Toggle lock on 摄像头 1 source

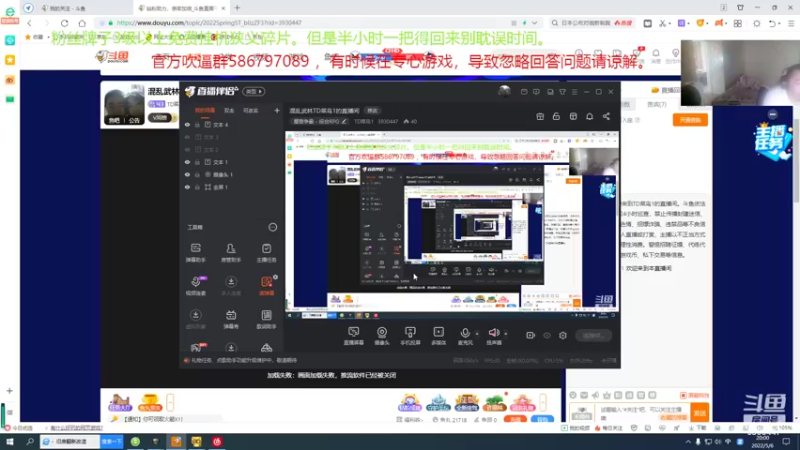pos(197,174)
